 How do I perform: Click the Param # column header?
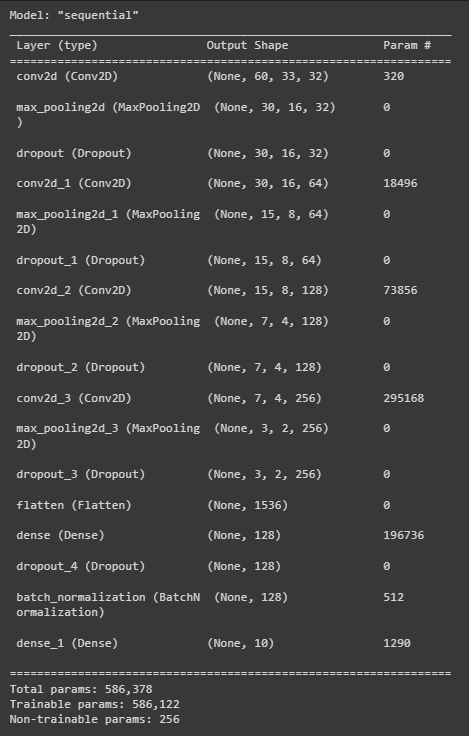pos(407,46)
